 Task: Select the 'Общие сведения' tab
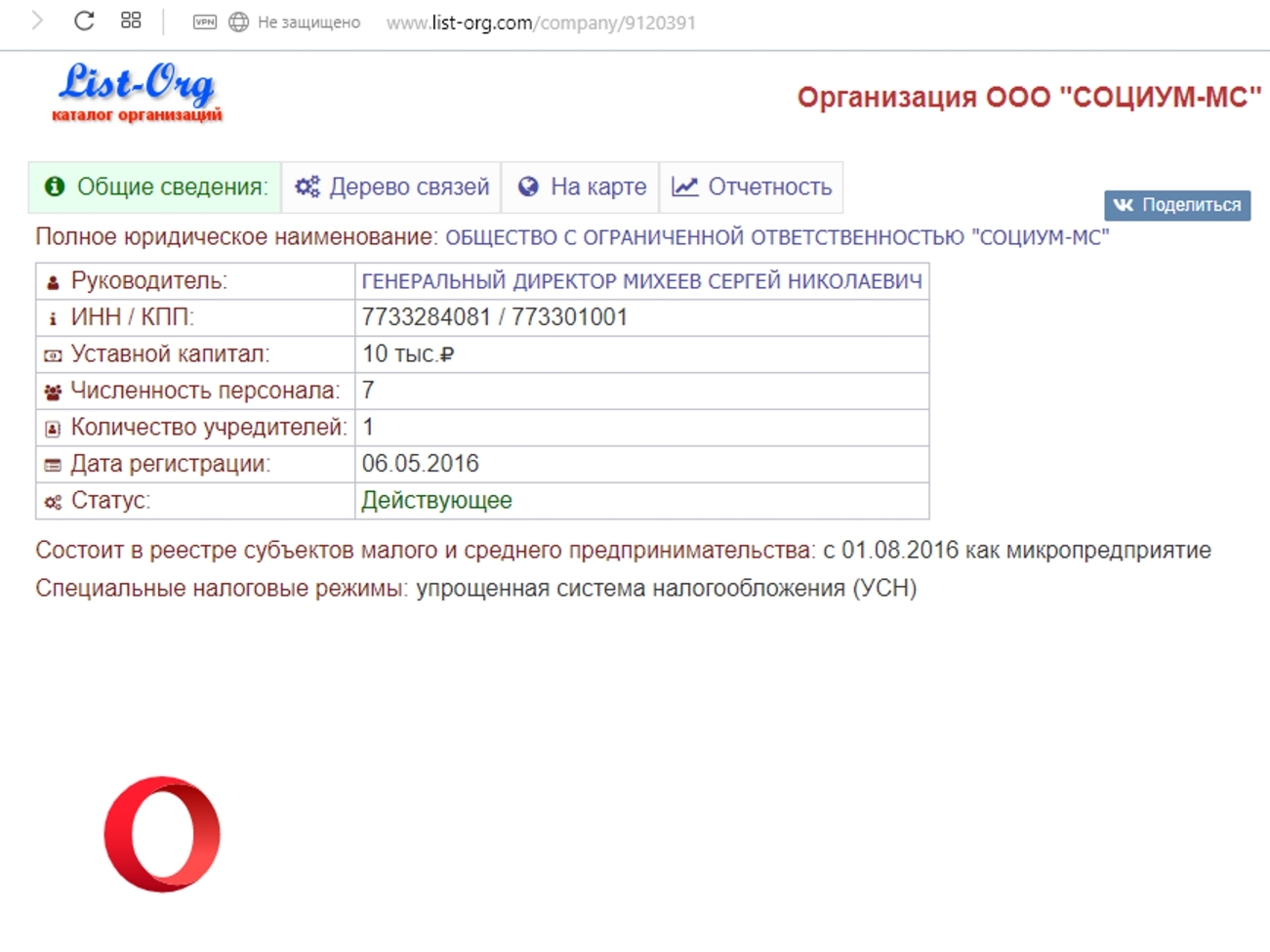pos(155,186)
